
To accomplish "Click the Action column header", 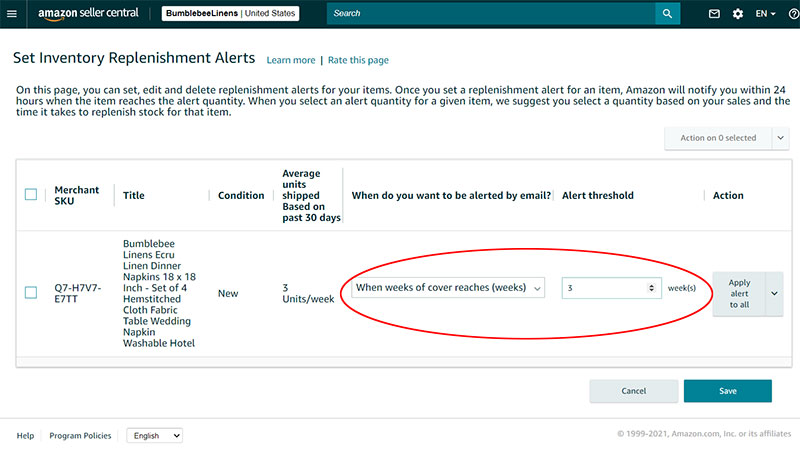I will (728, 195).
